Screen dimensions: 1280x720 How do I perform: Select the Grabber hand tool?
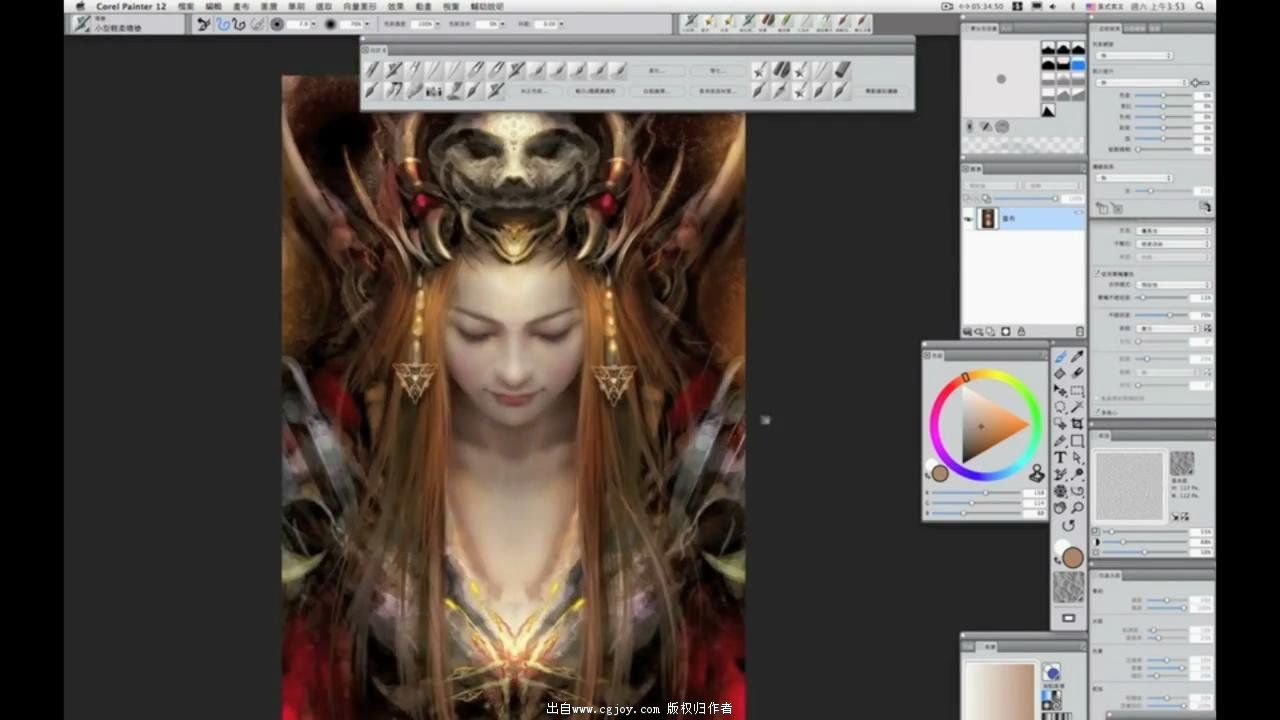(1060, 508)
